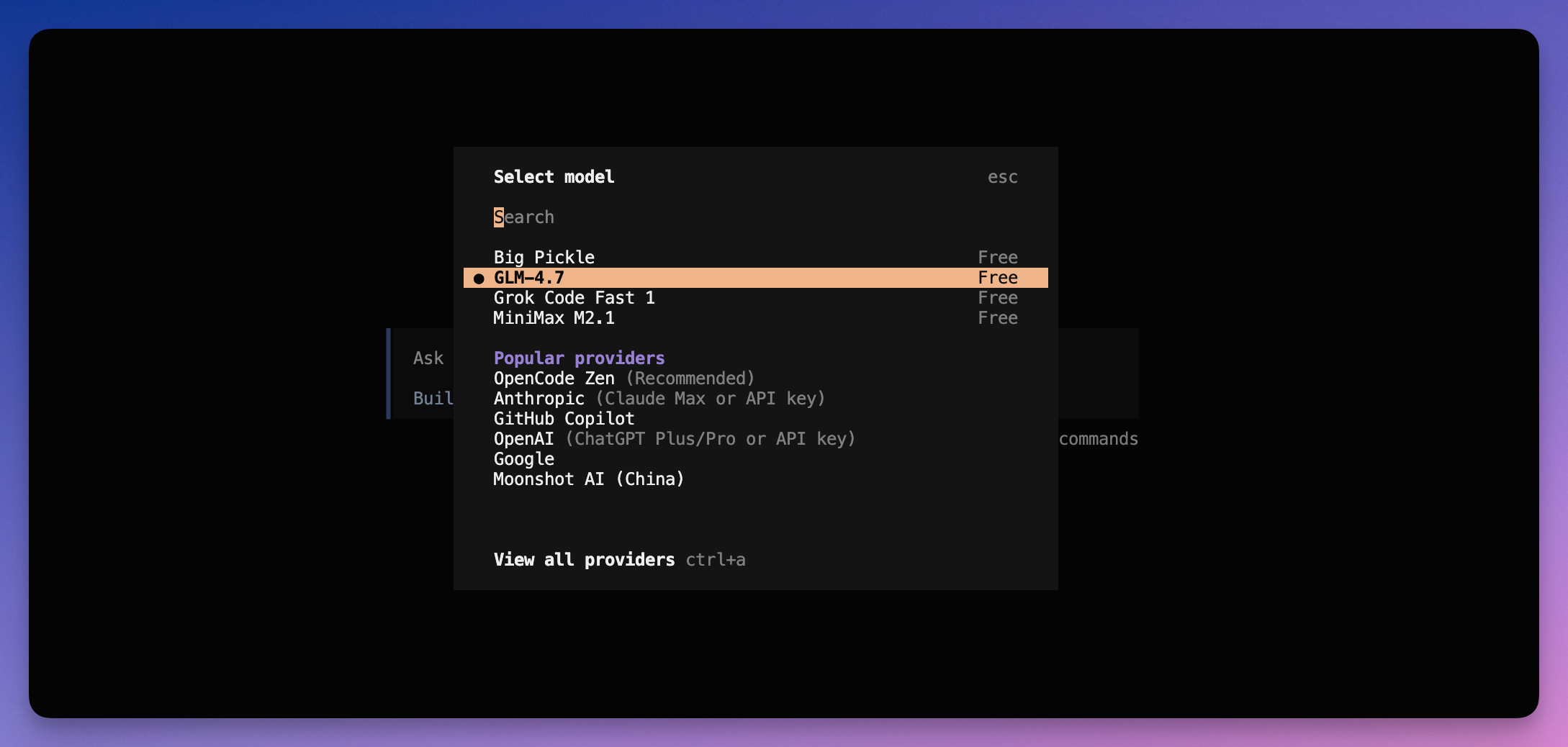1568x747 pixels.
Task: Select the Moonshot AI China provider
Action: [589, 479]
